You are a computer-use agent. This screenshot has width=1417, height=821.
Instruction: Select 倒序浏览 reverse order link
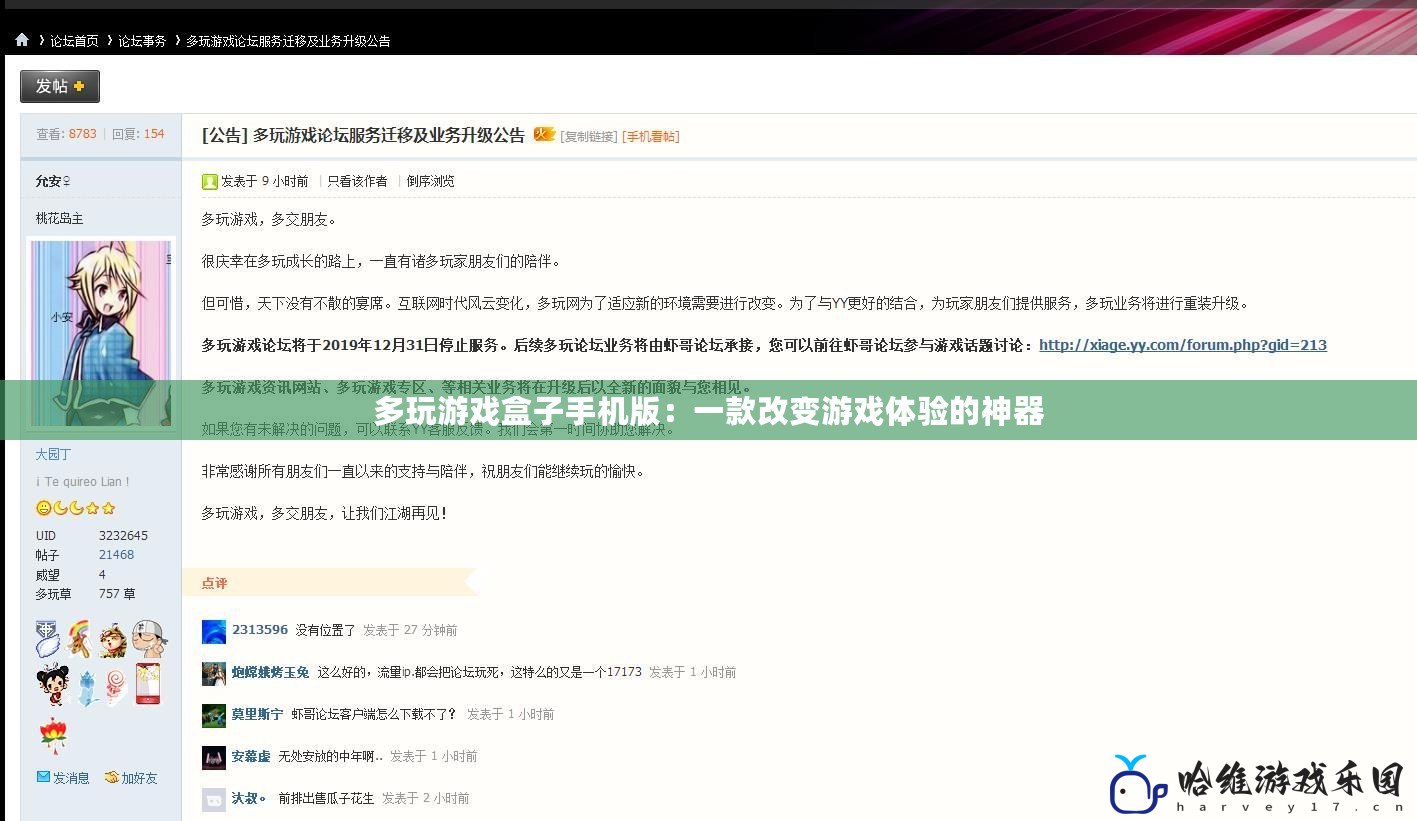431,181
